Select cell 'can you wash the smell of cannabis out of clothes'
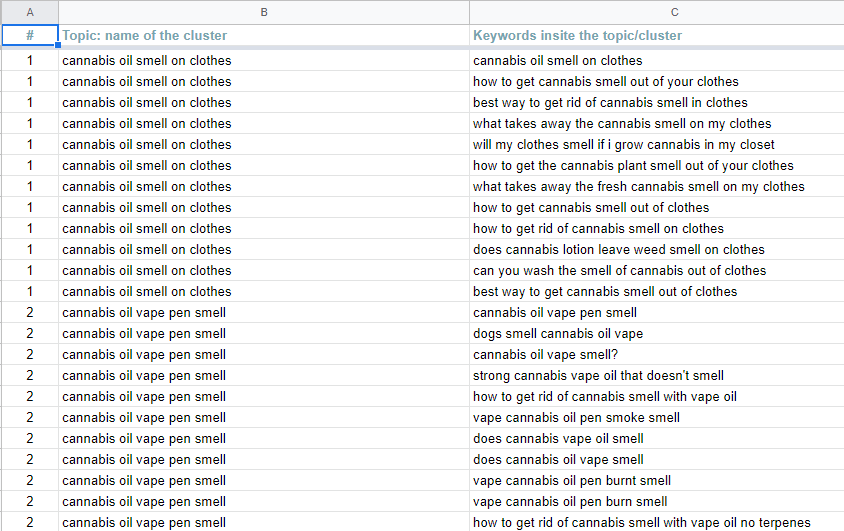Viewport: 844px width, 531px height. tap(657, 270)
